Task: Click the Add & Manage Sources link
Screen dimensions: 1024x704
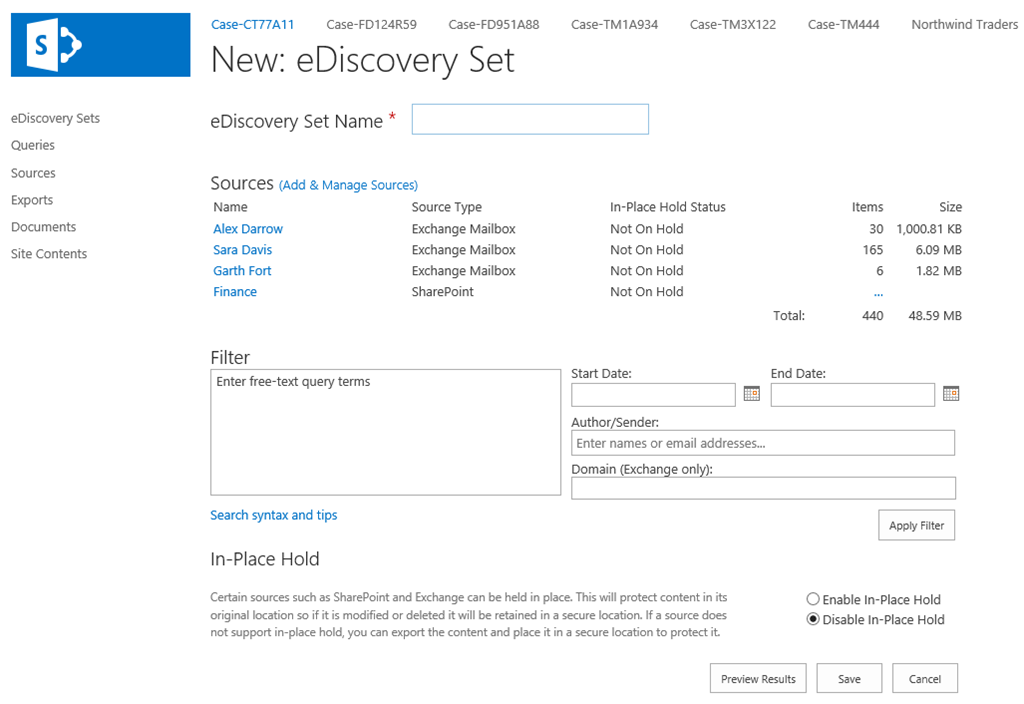Action: pyautogui.click(x=348, y=185)
